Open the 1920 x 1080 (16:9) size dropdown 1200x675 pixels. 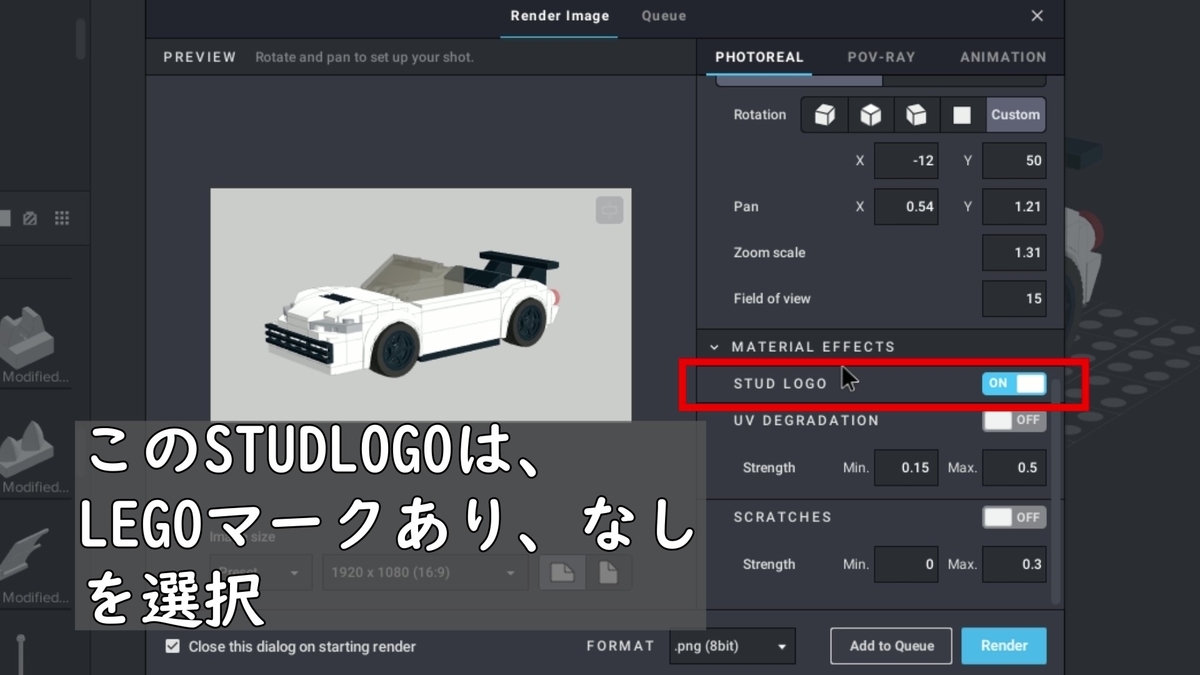point(424,573)
